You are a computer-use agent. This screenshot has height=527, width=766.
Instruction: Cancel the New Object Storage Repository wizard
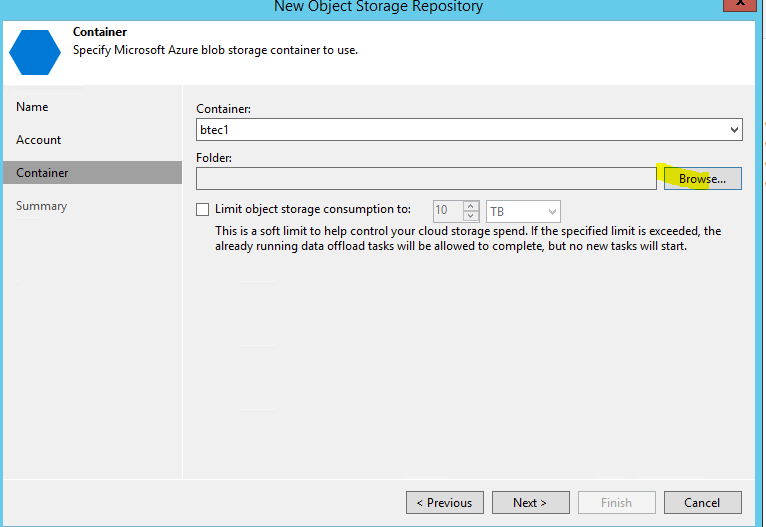(702, 503)
